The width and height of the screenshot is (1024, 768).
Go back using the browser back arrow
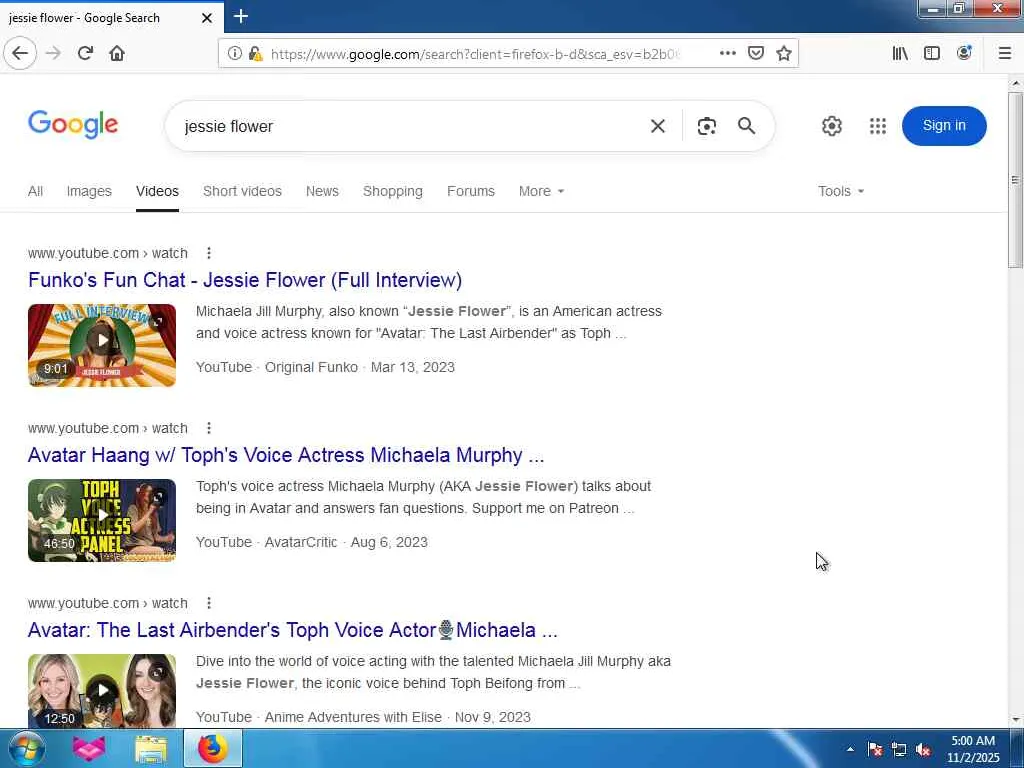(20, 53)
